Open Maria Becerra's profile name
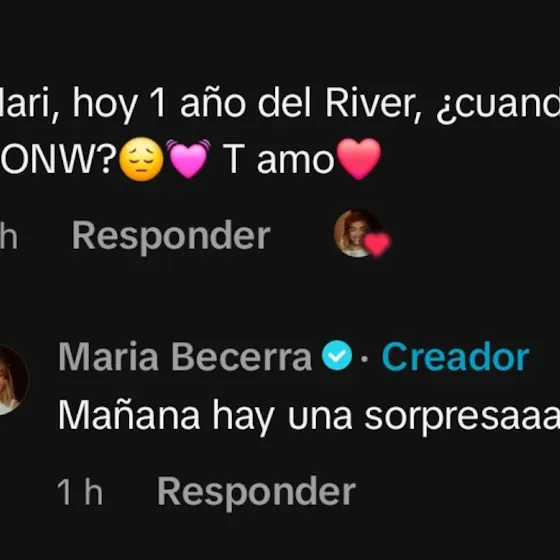The height and width of the screenshot is (560, 560). [x=185, y=357]
